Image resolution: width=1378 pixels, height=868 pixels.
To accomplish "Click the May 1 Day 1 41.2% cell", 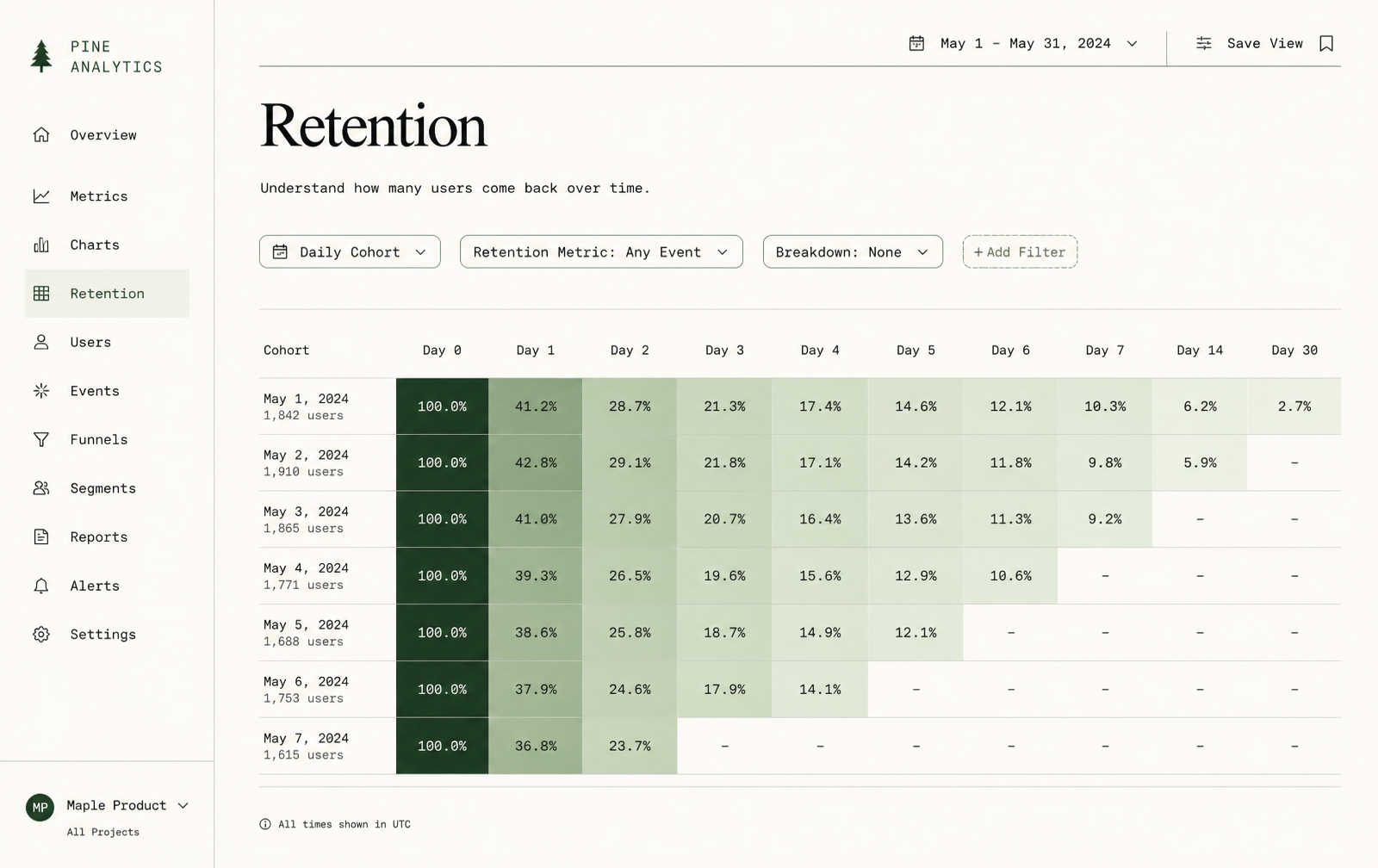I will (536, 406).
